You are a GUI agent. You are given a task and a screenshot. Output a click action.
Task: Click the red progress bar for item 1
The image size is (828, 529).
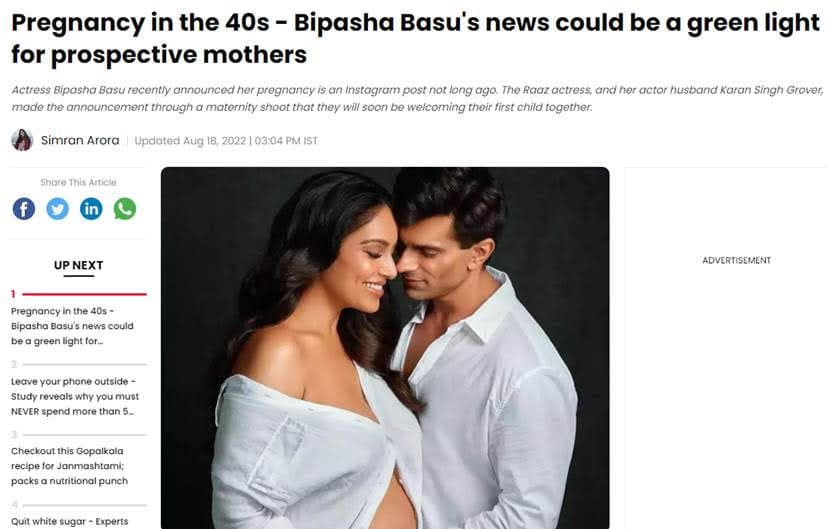click(84, 294)
